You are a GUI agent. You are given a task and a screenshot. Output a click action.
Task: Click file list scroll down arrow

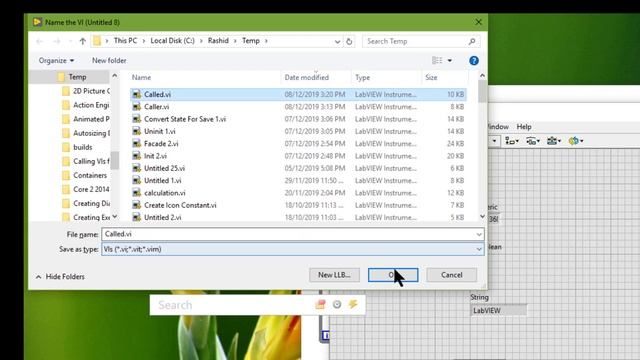482,216
